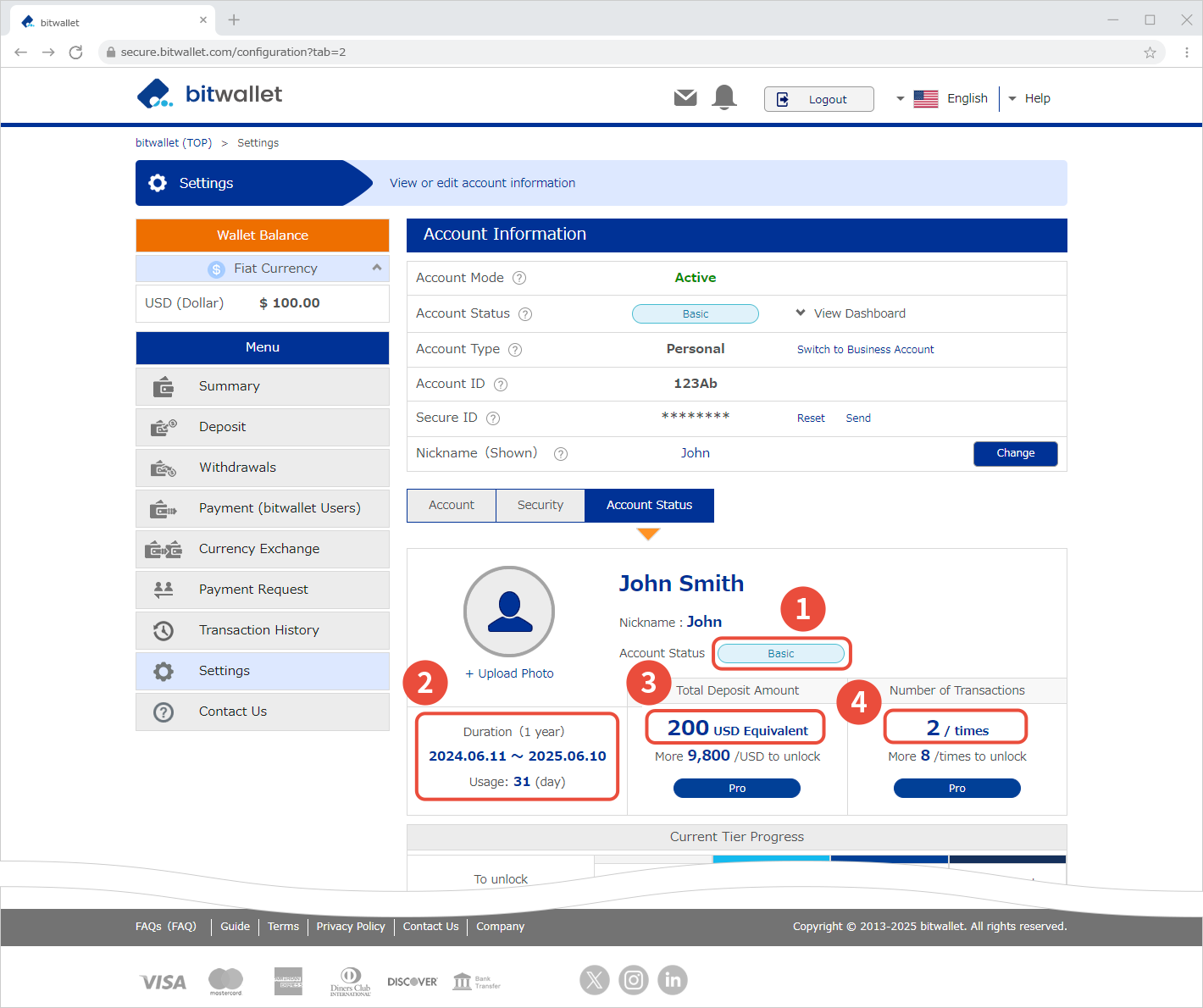Open the Instagram icon in footer
Viewport: 1203px width, 1008px height.
pos(634,980)
